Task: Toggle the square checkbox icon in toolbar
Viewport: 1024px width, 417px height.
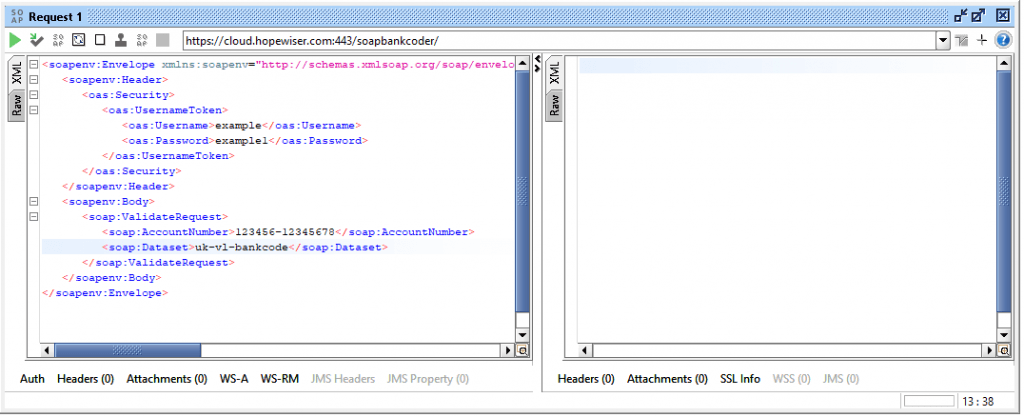Action: (99, 40)
